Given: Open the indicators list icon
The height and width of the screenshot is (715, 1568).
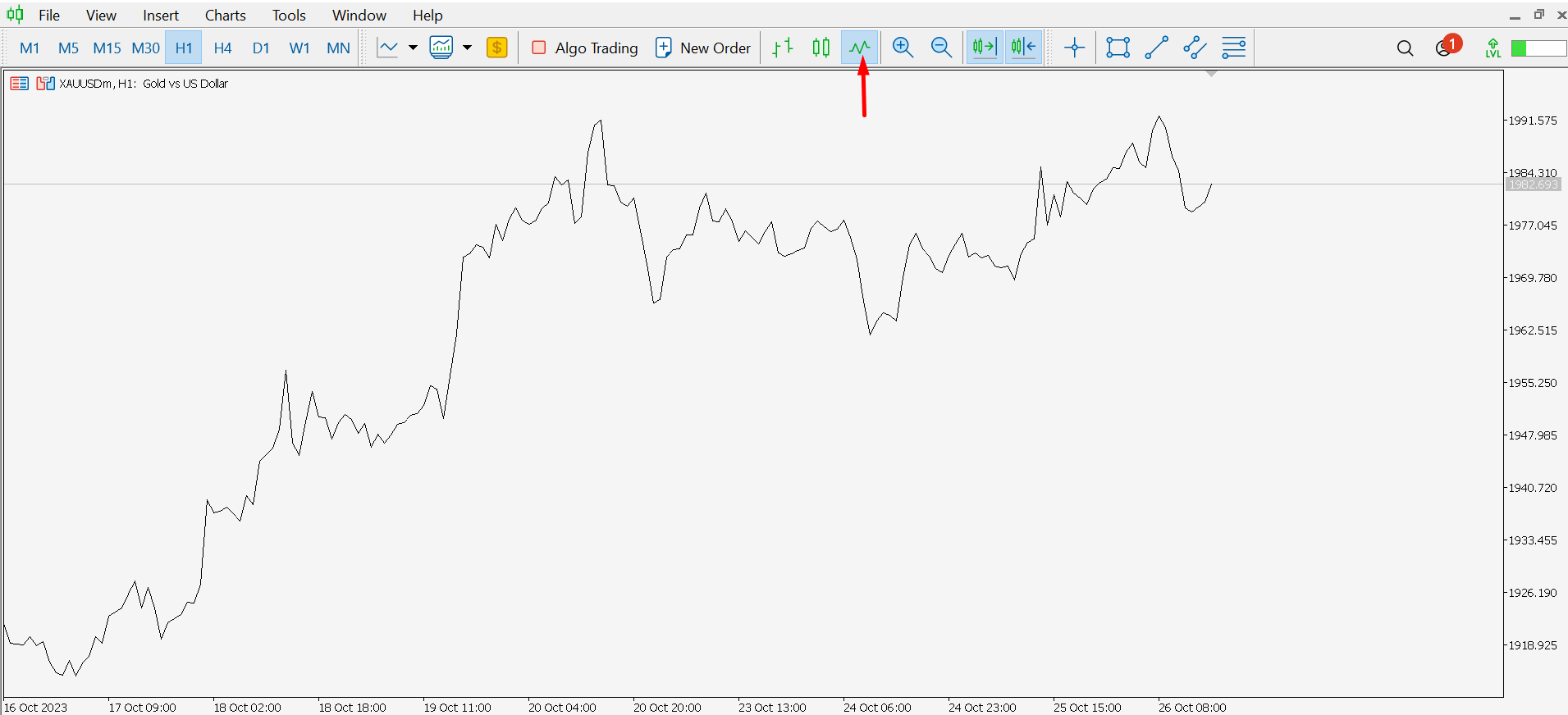Looking at the screenshot, I should [441, 48].
